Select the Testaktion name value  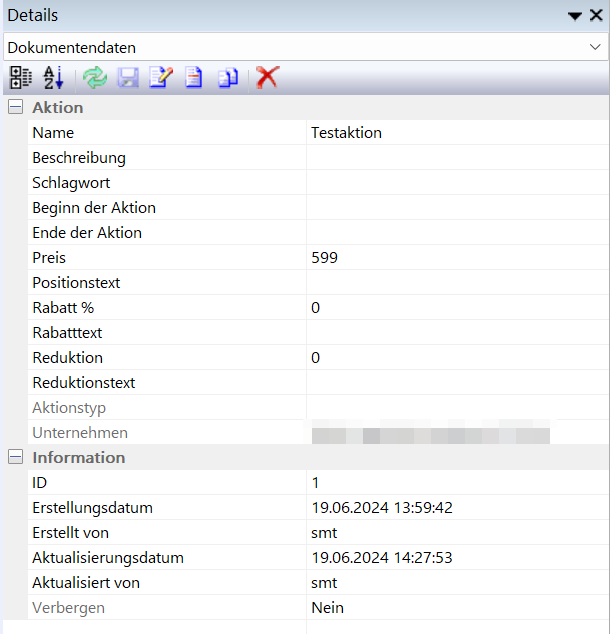tap(346, 133)
